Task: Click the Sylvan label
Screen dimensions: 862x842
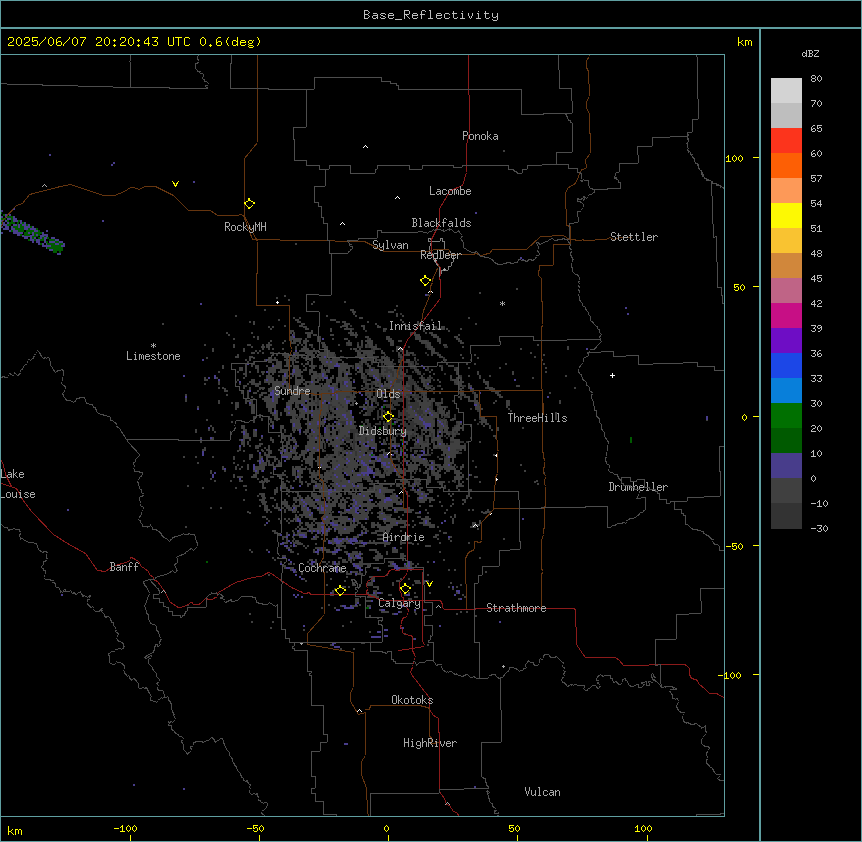Action: coord(390,245)
